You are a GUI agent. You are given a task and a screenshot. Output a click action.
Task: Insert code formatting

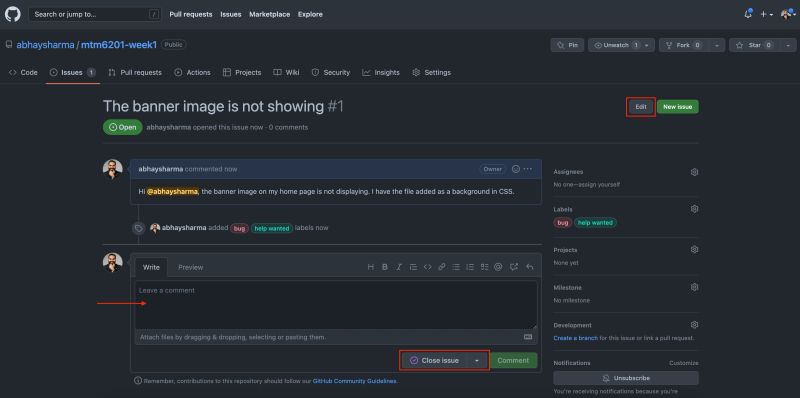click(x=428, y=267)
